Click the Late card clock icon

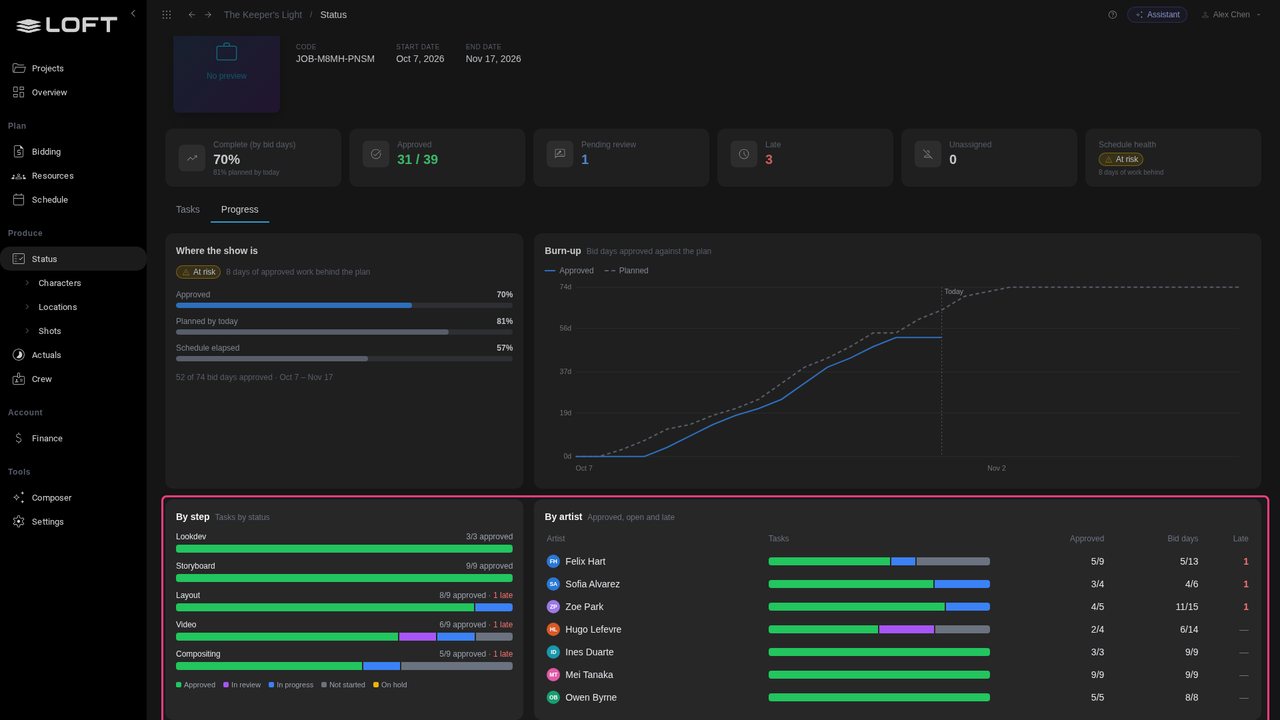(744, 154)
